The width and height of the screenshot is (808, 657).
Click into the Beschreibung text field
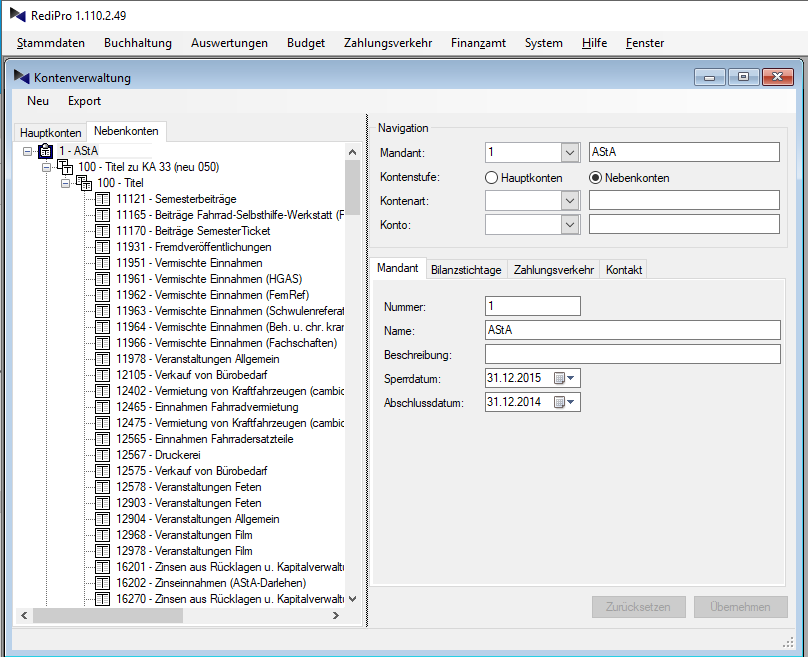(x=632, y=354)
